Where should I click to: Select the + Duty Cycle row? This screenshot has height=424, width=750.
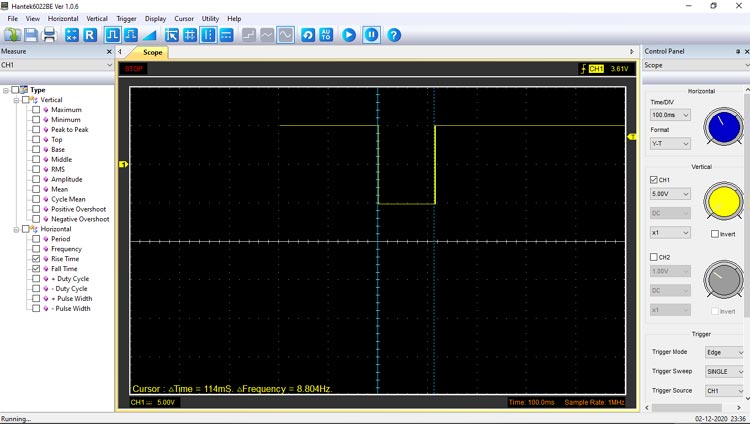click(x=70, y=279)
